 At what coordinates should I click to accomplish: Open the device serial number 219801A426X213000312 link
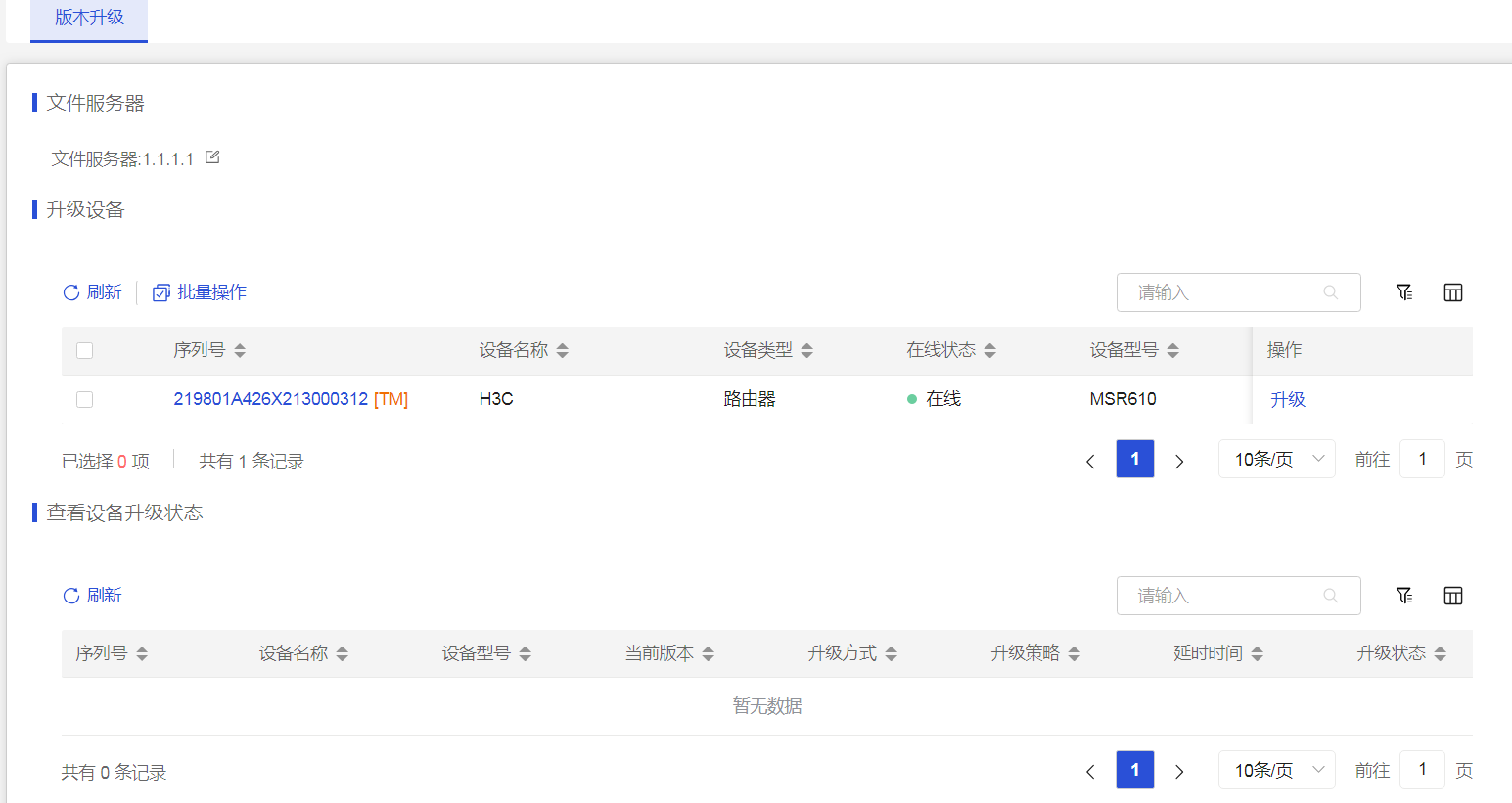tap(271, 399)
